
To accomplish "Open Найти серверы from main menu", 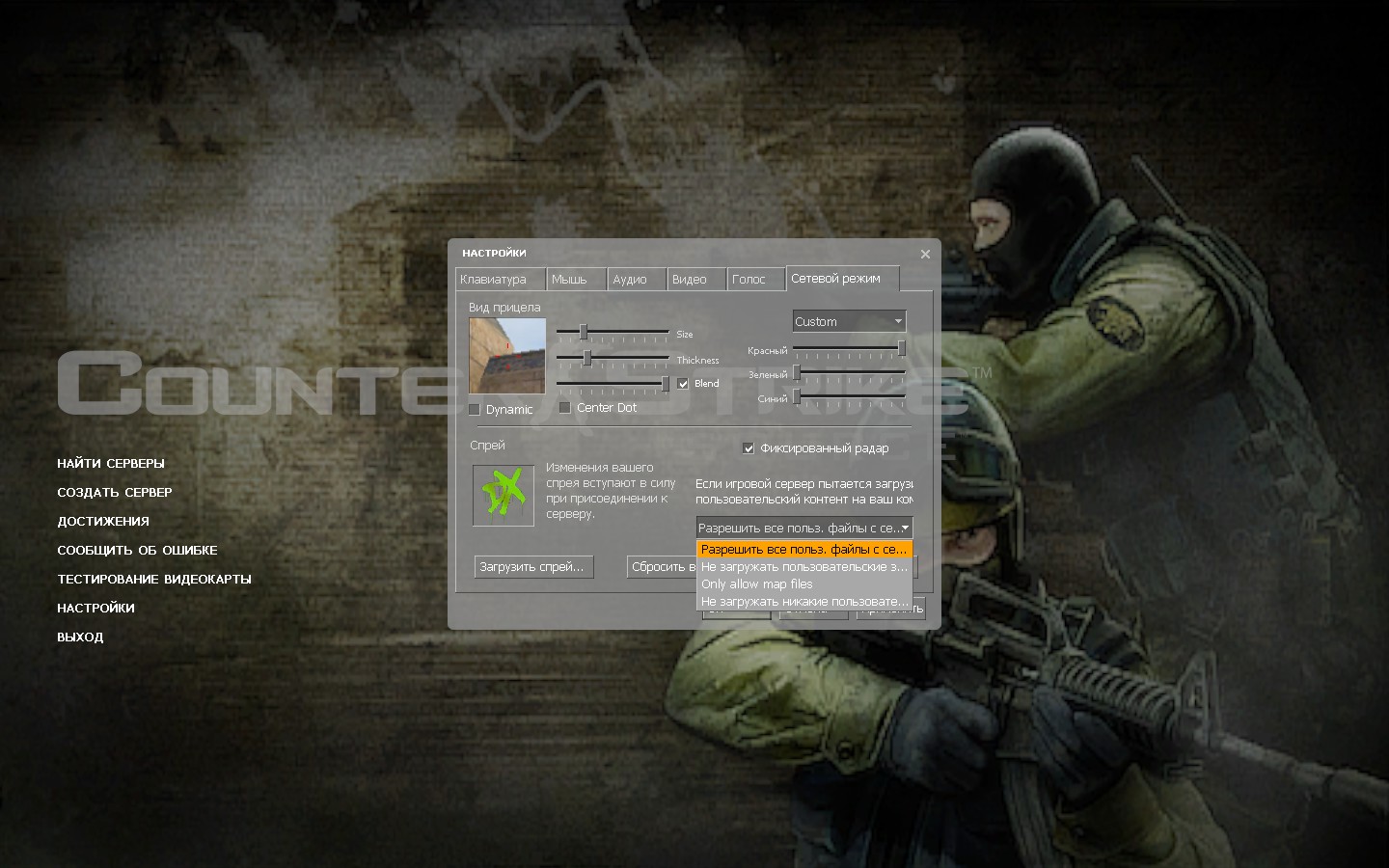I will tap(111, 463).
